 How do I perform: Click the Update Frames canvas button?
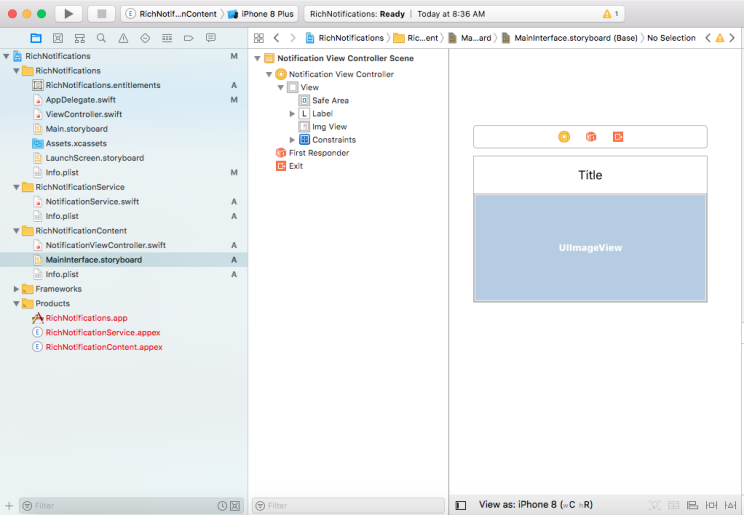(654, 505)
